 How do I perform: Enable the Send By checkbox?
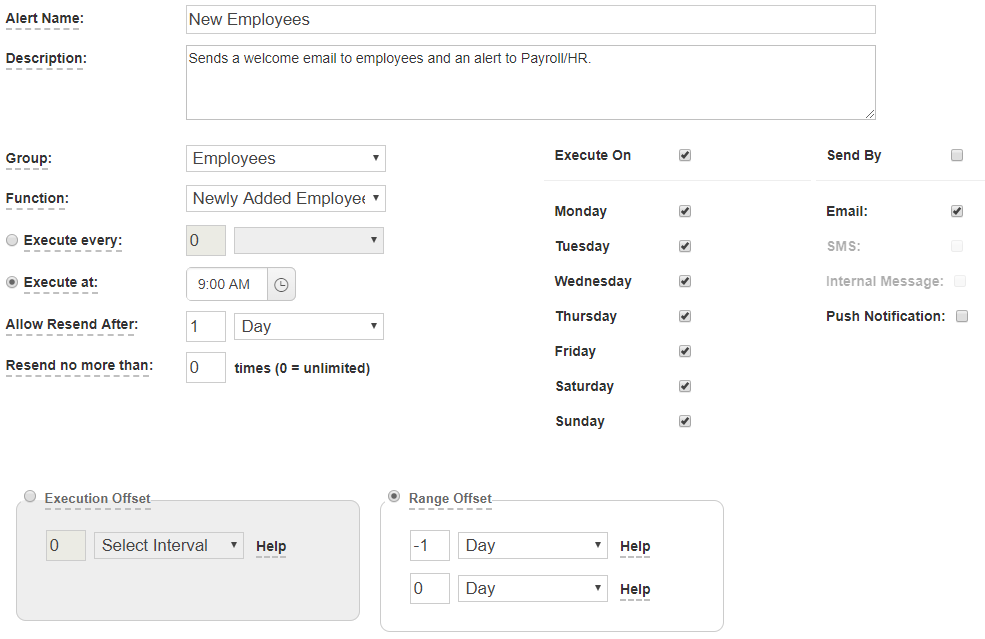coord(957,155)
